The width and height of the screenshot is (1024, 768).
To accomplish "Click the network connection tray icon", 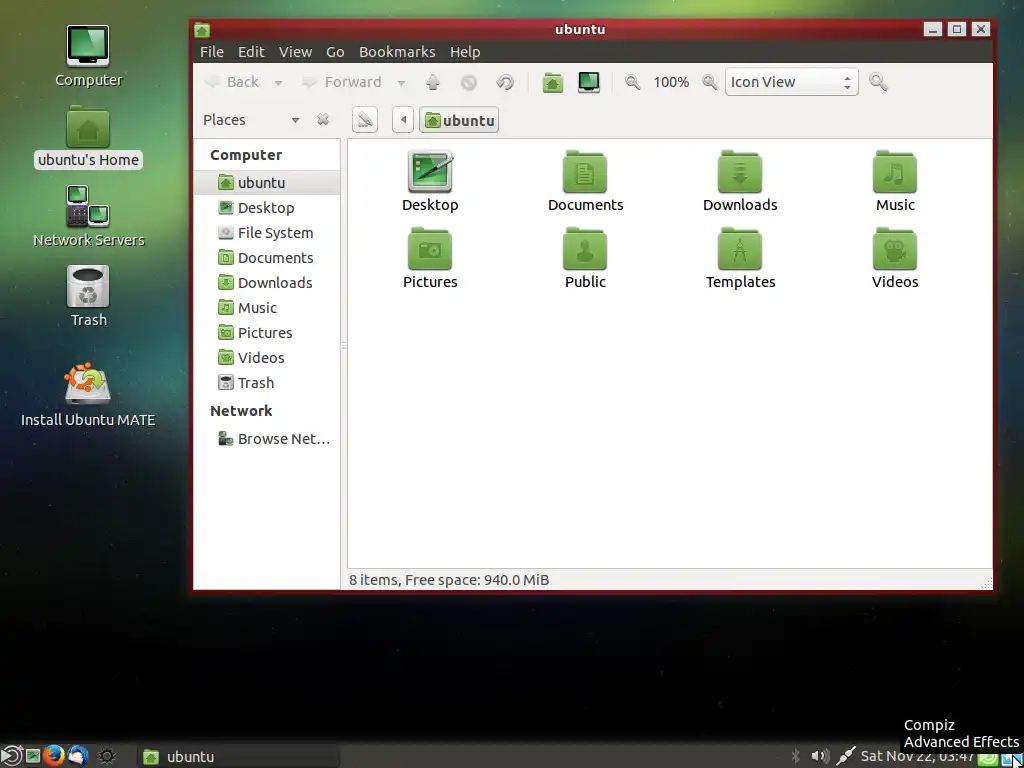I will pos(845,756).
